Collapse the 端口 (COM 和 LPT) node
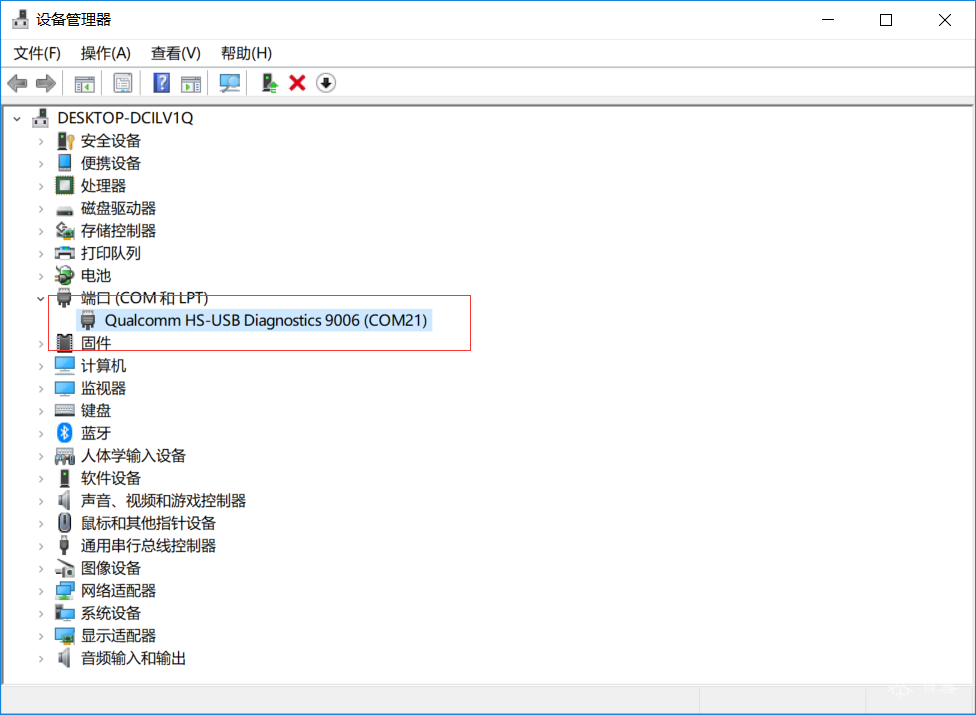The height and width of the screenshot is (715, 976). [x=41, y=299]
